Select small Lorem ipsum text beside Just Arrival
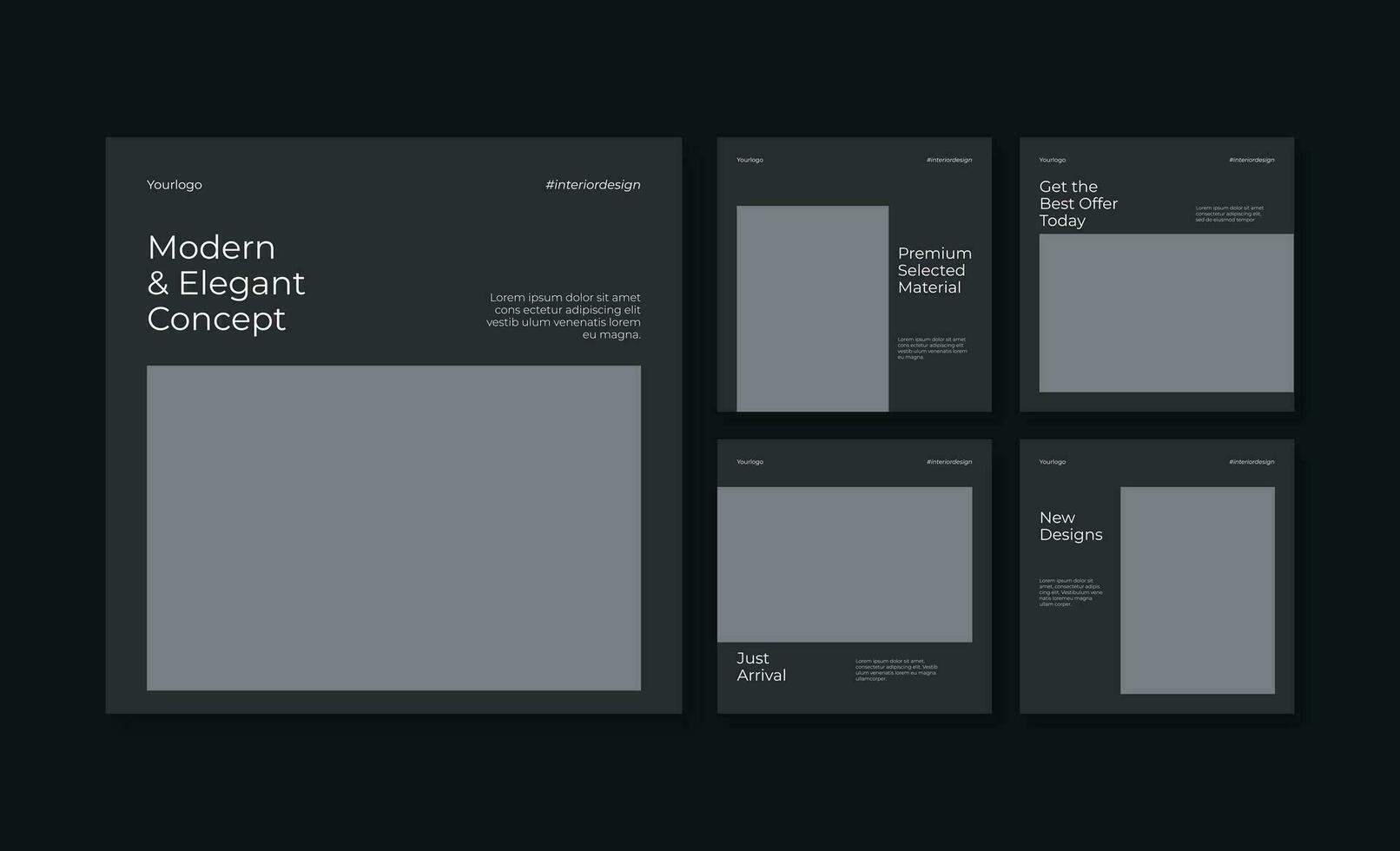 (x=896, y=670)
